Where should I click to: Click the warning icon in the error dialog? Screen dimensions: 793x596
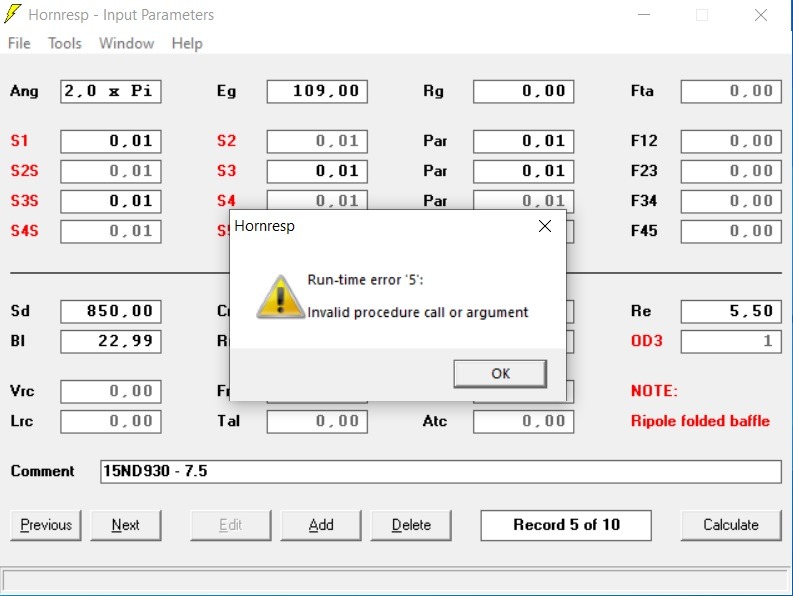tap(281, 297)
